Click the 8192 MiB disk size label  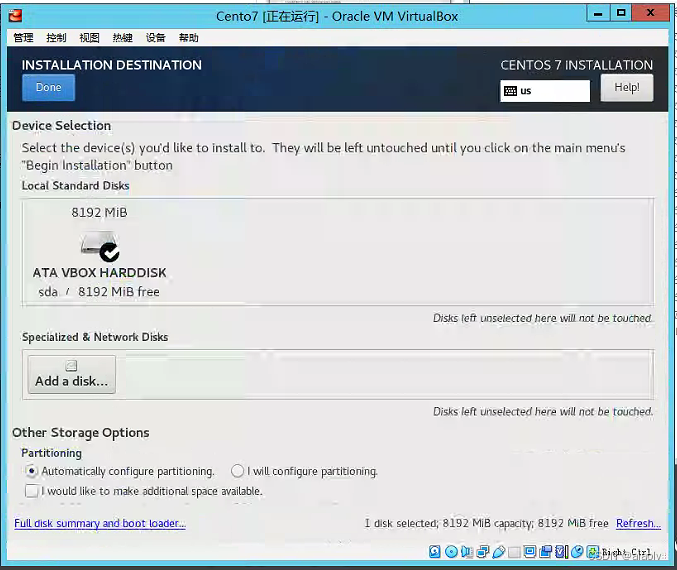99,212
